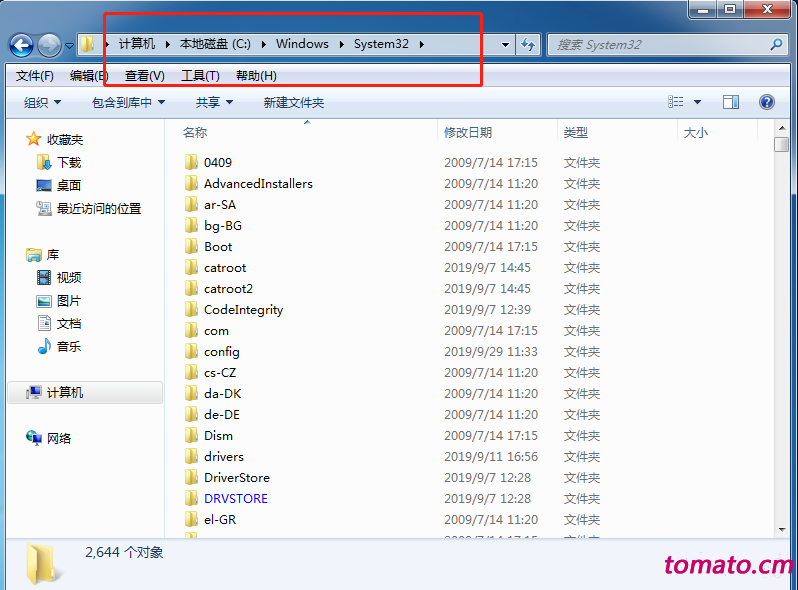Expand the arrow after System32 breadcrumb

click(x=422, y=44)
